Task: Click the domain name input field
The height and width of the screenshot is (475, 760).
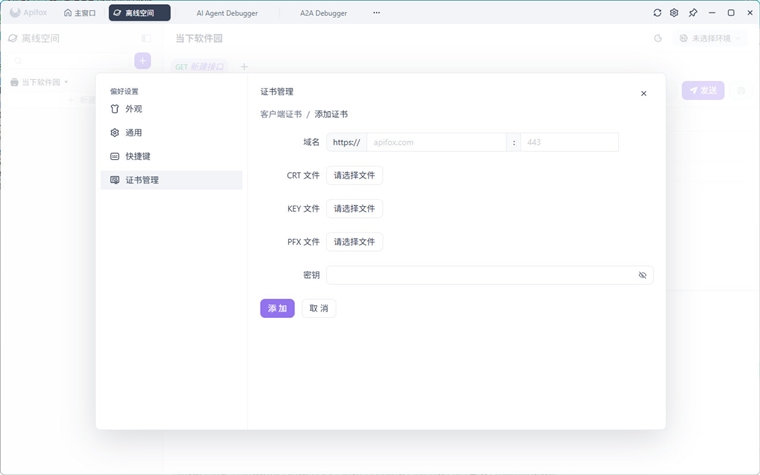Action: pyautogui.click(x=436, y=142)
